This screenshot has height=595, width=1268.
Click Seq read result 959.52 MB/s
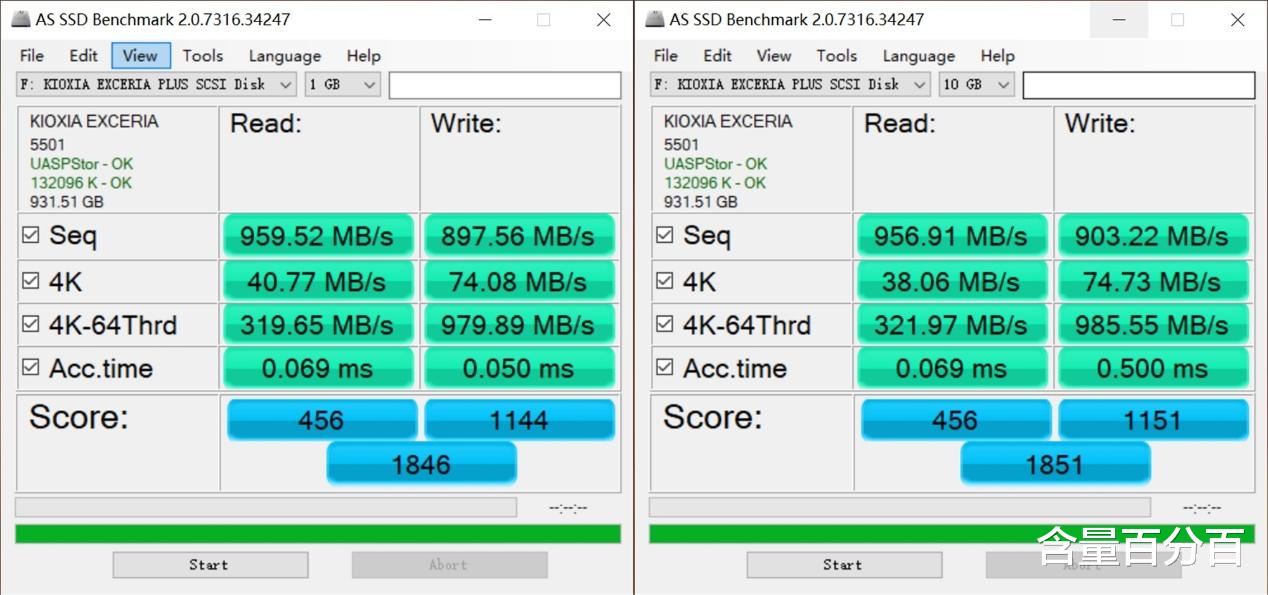(x=318, y=236)
